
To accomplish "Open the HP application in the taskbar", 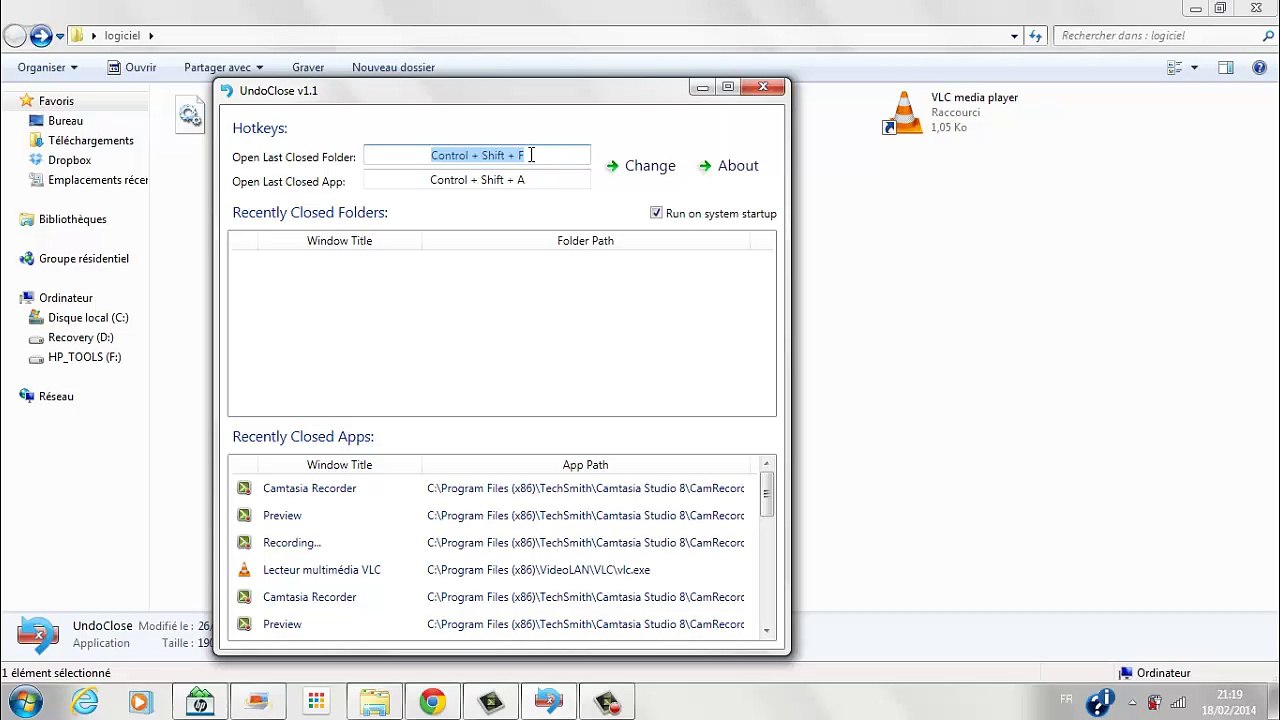I will click(200, 702).
